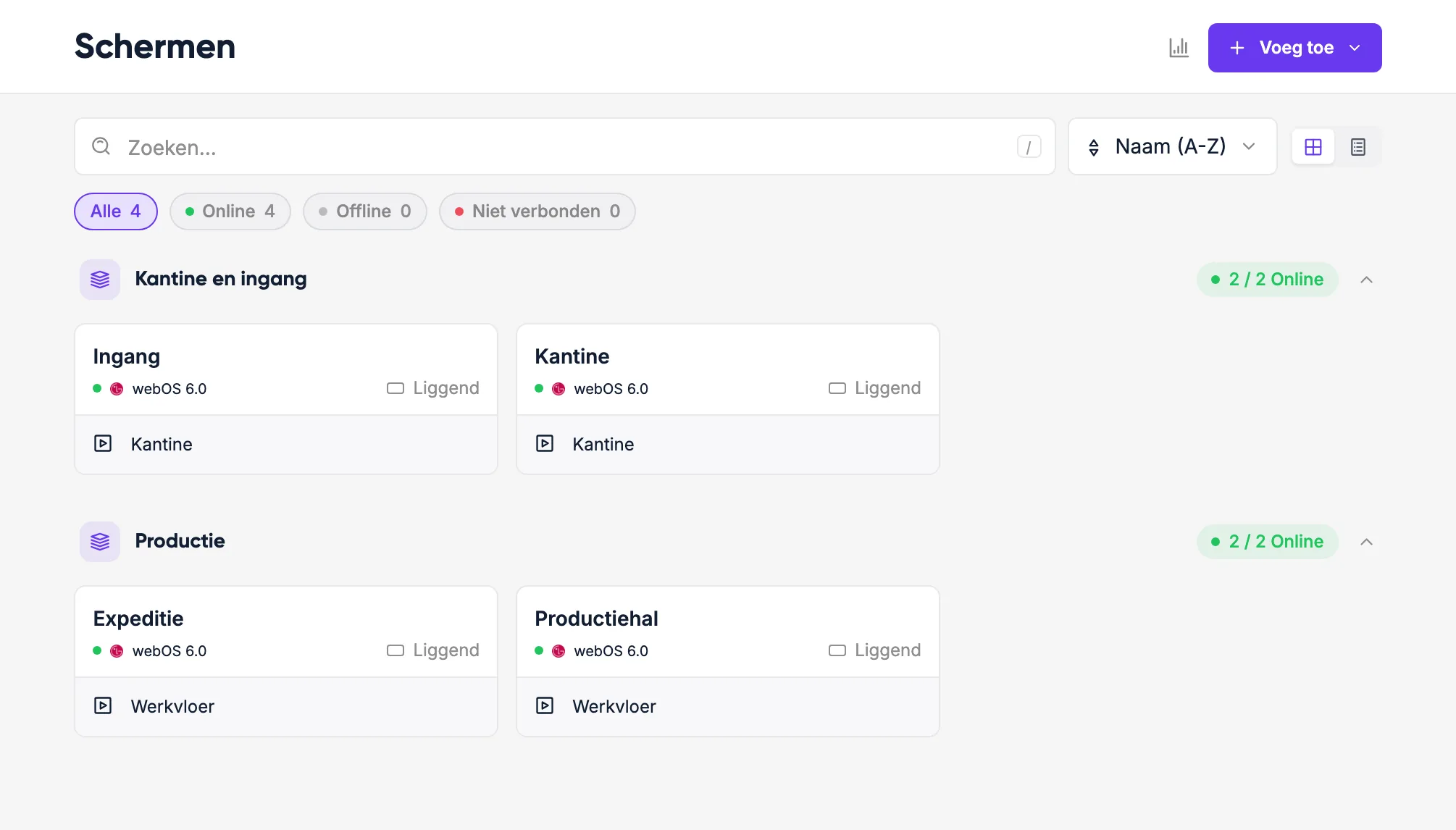Select the Alle filter tab
The height and width of the screenshot is (830, 1456).
(116, 211)
